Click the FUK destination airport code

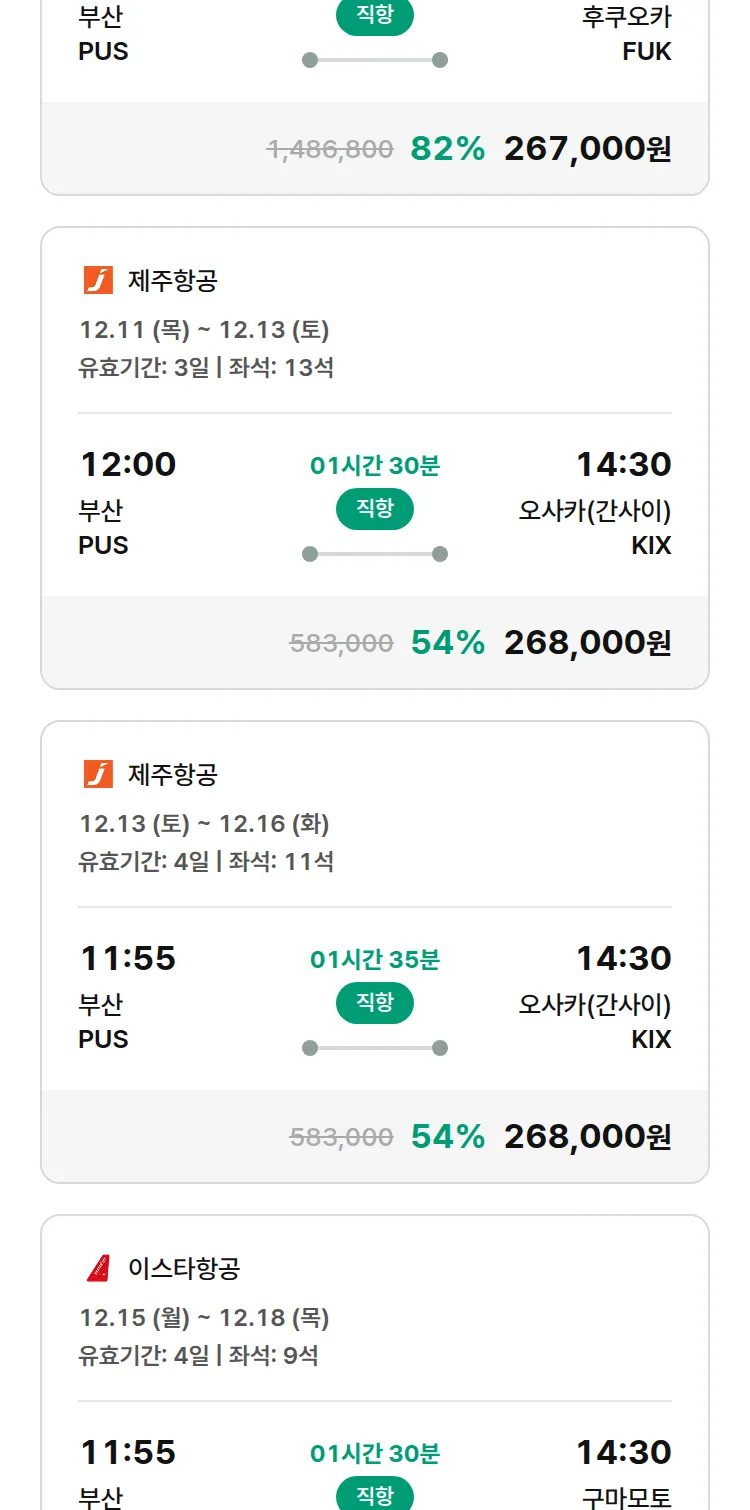(646, 51)
